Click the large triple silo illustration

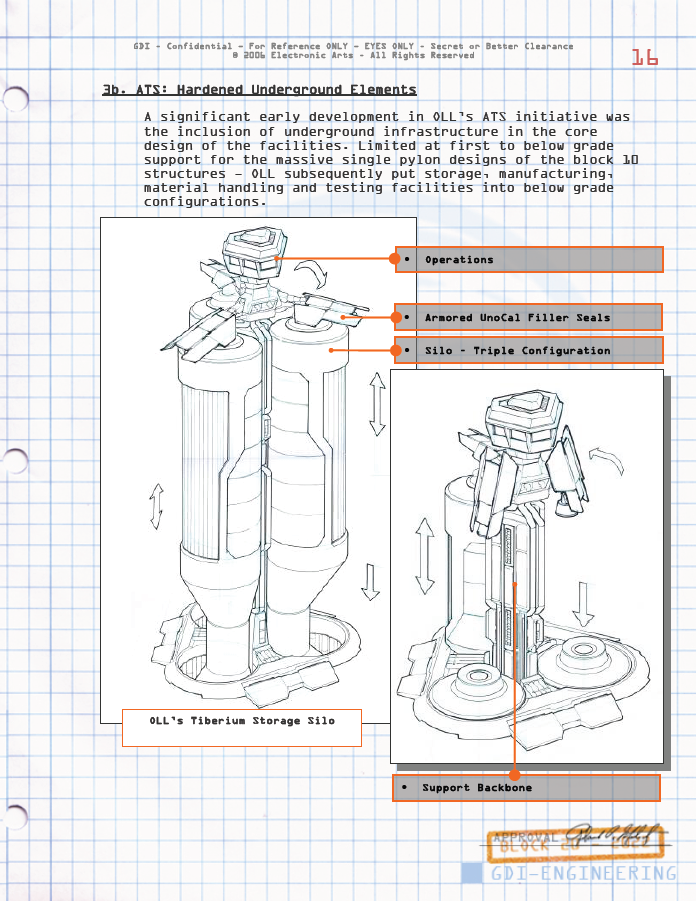click(258, 469)
